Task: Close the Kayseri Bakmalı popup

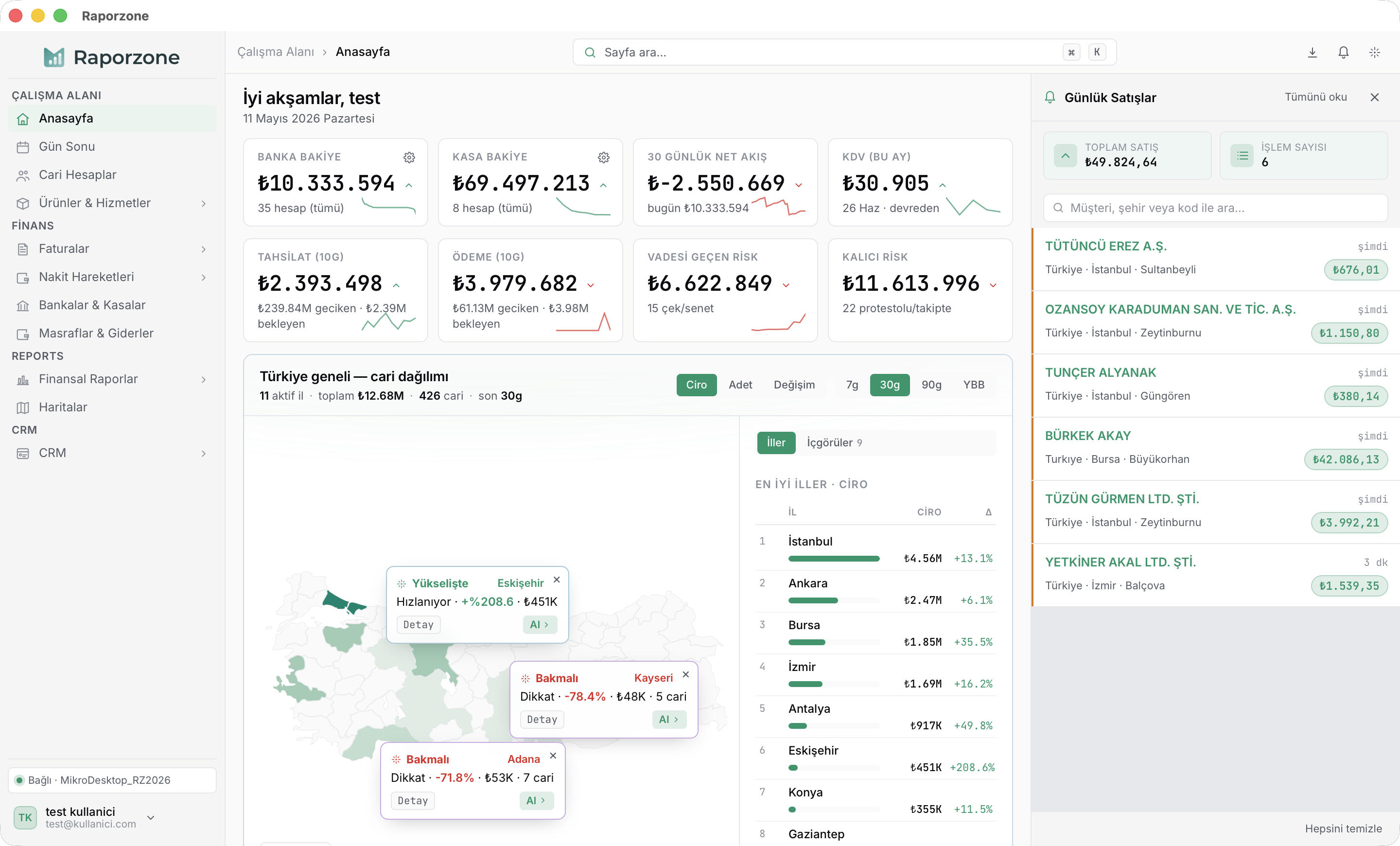Action: (x=686, y=674)
